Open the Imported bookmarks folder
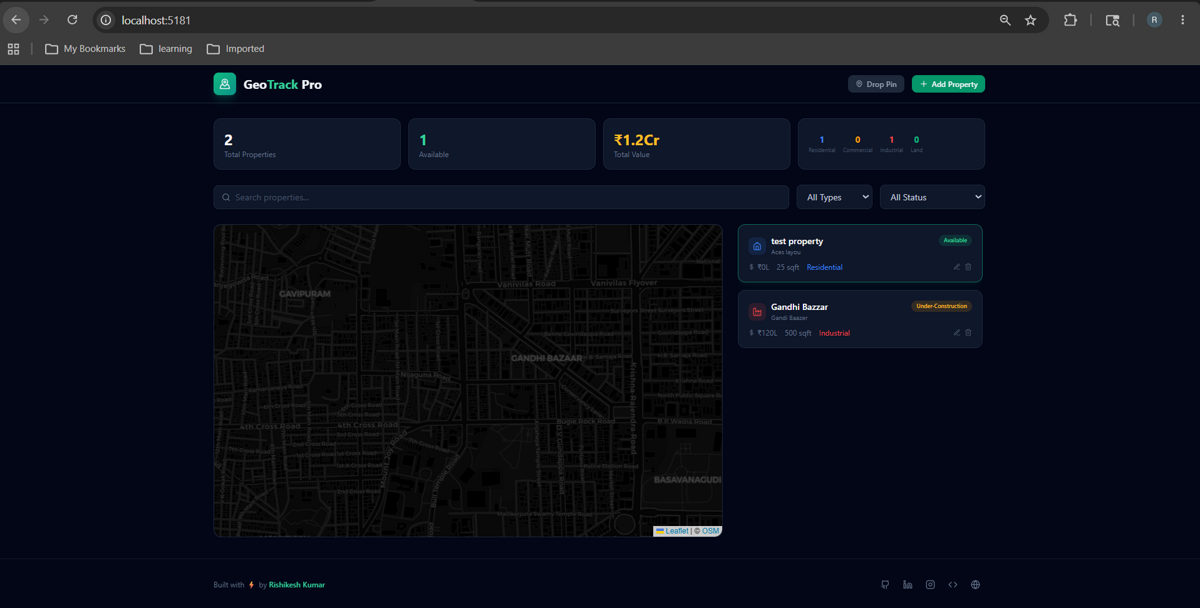Viewport: 1200px width, 608px height. point(235,48)
